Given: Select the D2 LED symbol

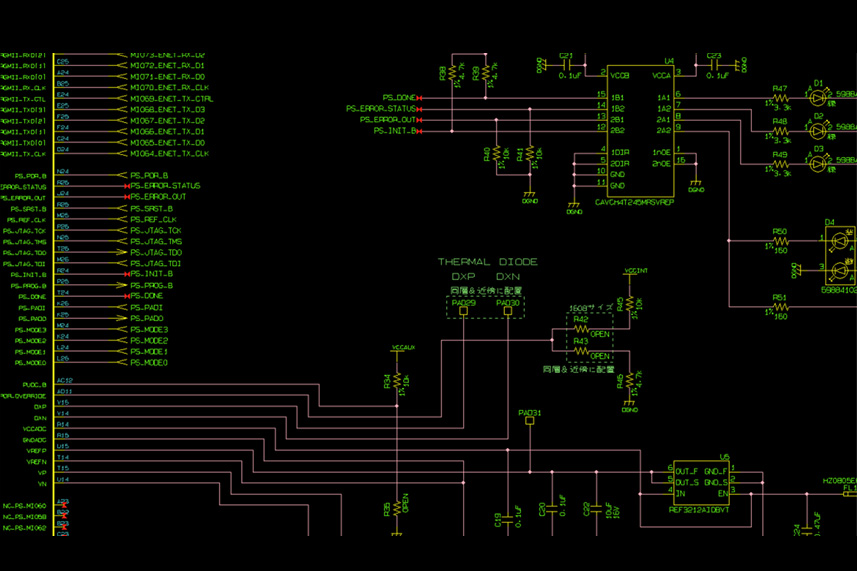Looking at the screenshot, I should tap(818, 131).
